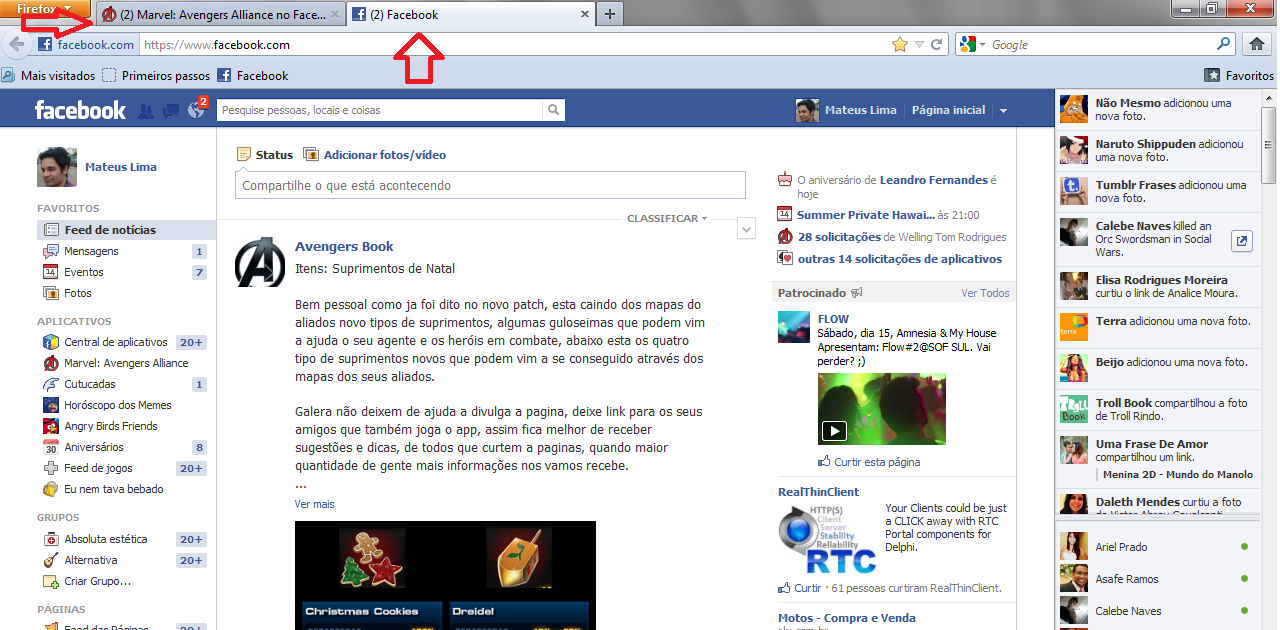1280x630 pixels.
Task: Close the (2) Facebook tab
Action: 584,15
